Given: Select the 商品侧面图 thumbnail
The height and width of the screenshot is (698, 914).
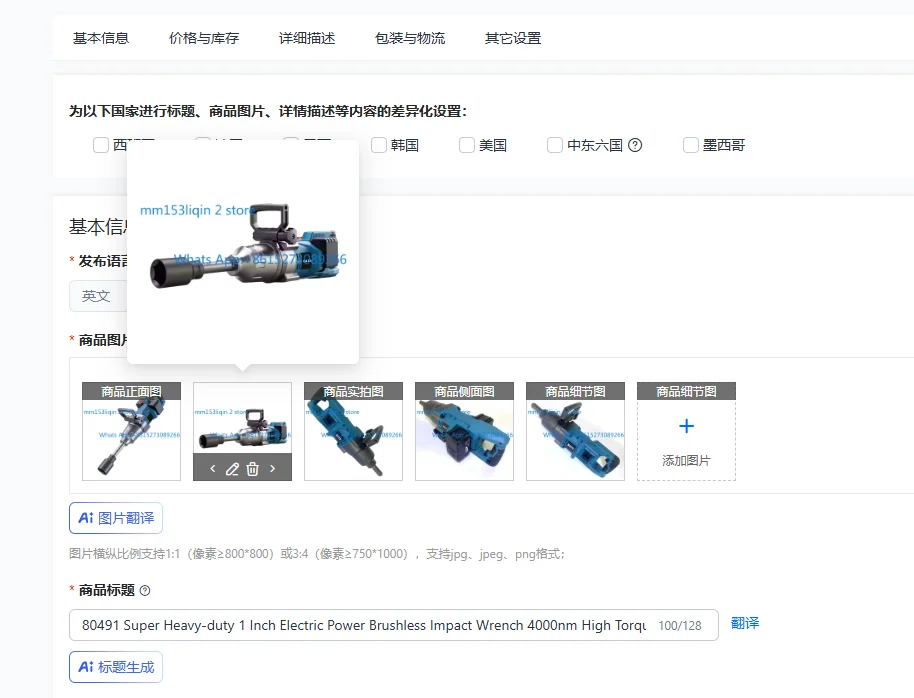Looking at the screenshot, I should click(465, 432).
